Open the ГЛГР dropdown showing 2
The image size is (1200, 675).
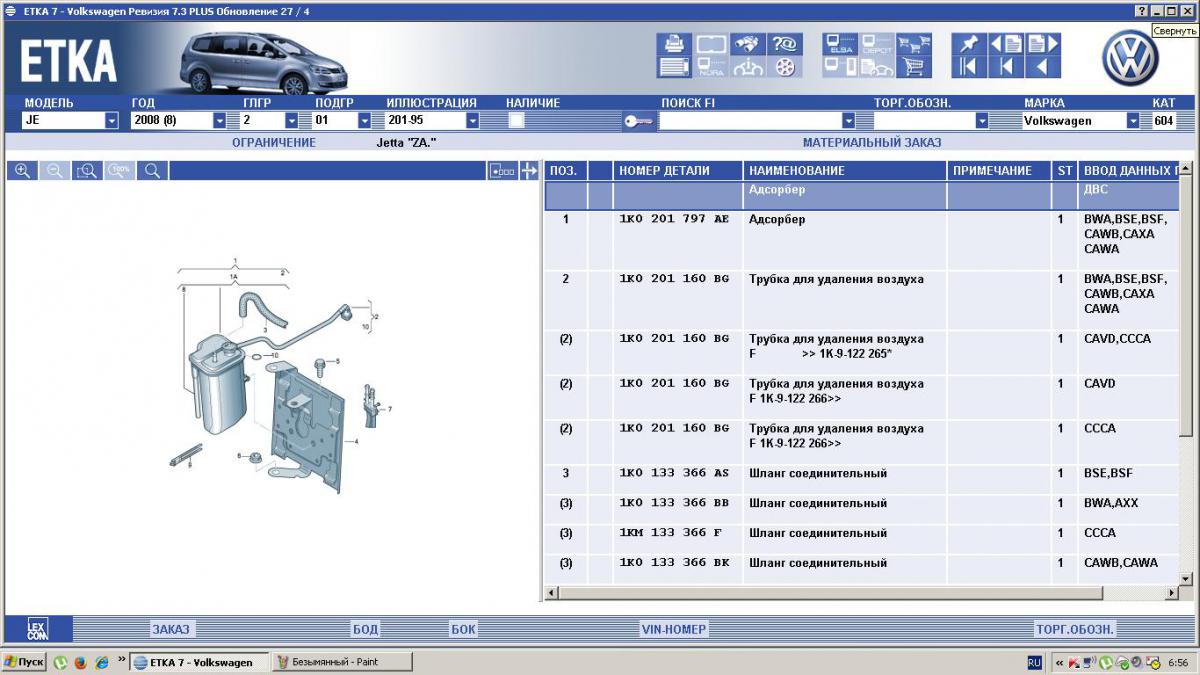[x=292, y=120]
